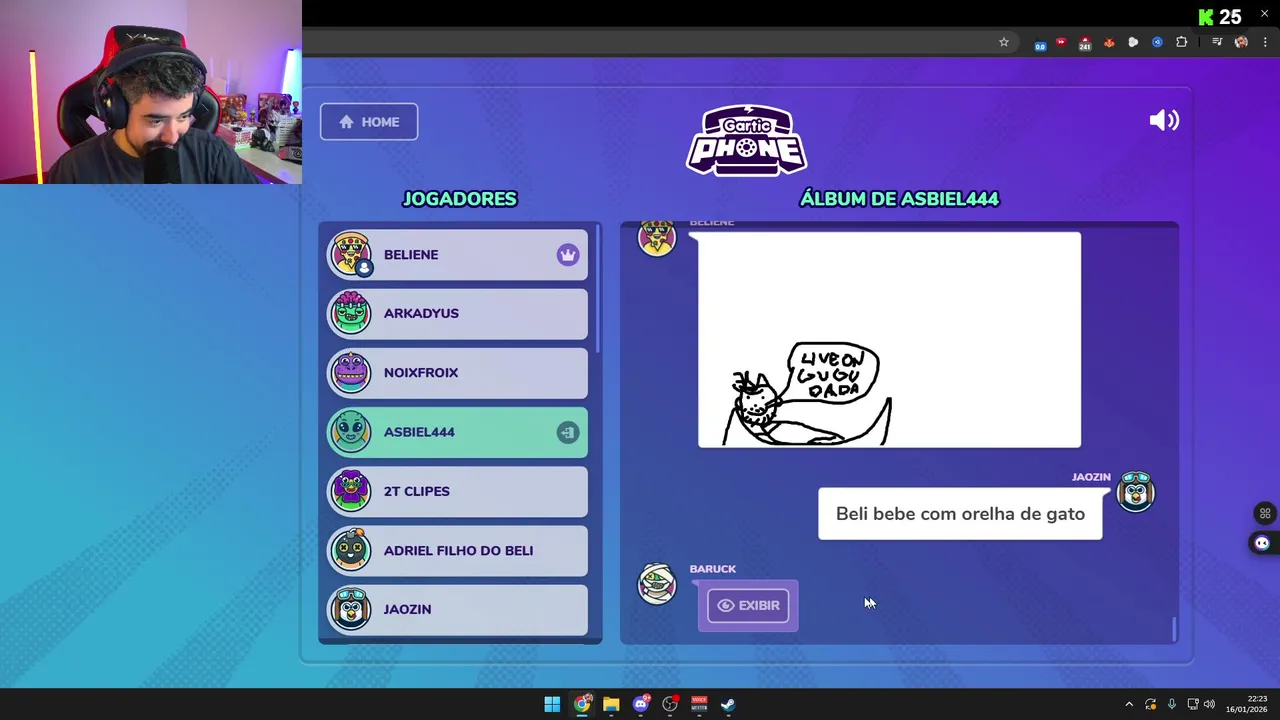Viewport: 1280px width, 720px height.
Task: Click the microphone tray icon
Action: tap(1171, 704)
